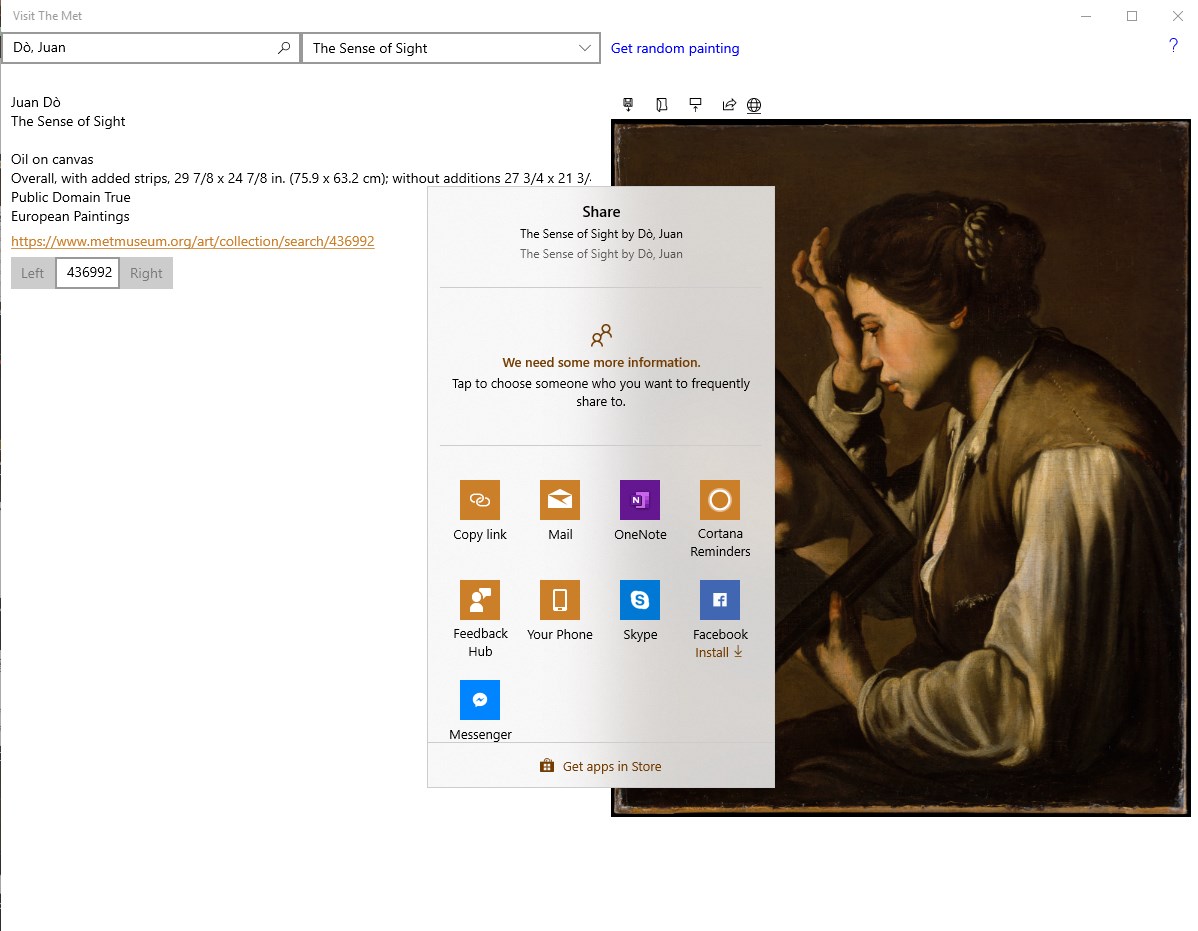Click the artist search field Dò, Juan
Image resolution: width=1198 pixels, height=931 pixels.
tap(151, 48)
